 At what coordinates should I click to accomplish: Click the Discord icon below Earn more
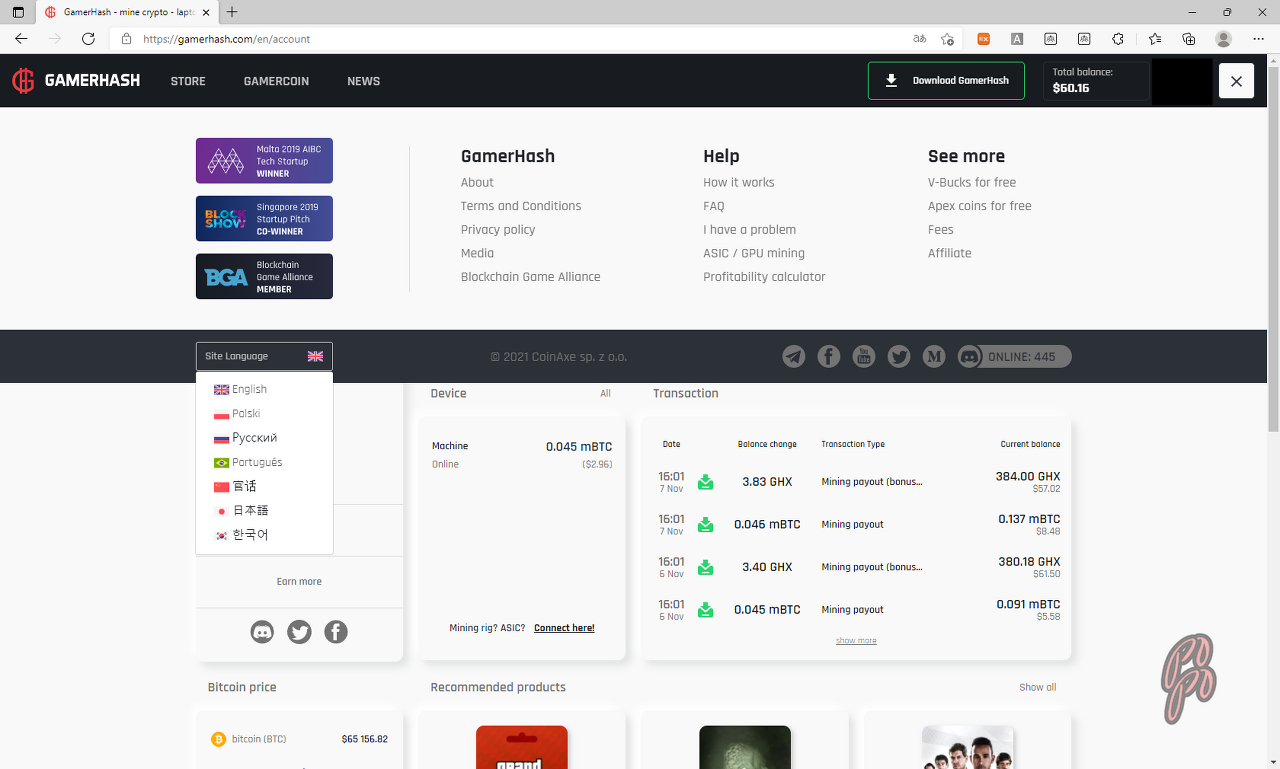click(x=262, y=632)
